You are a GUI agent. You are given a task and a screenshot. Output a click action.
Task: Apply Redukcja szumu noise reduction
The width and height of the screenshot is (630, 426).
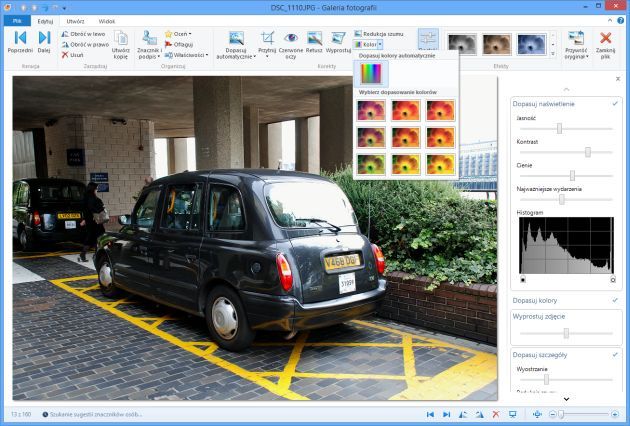pyautogui.click(x=378, y=34)
